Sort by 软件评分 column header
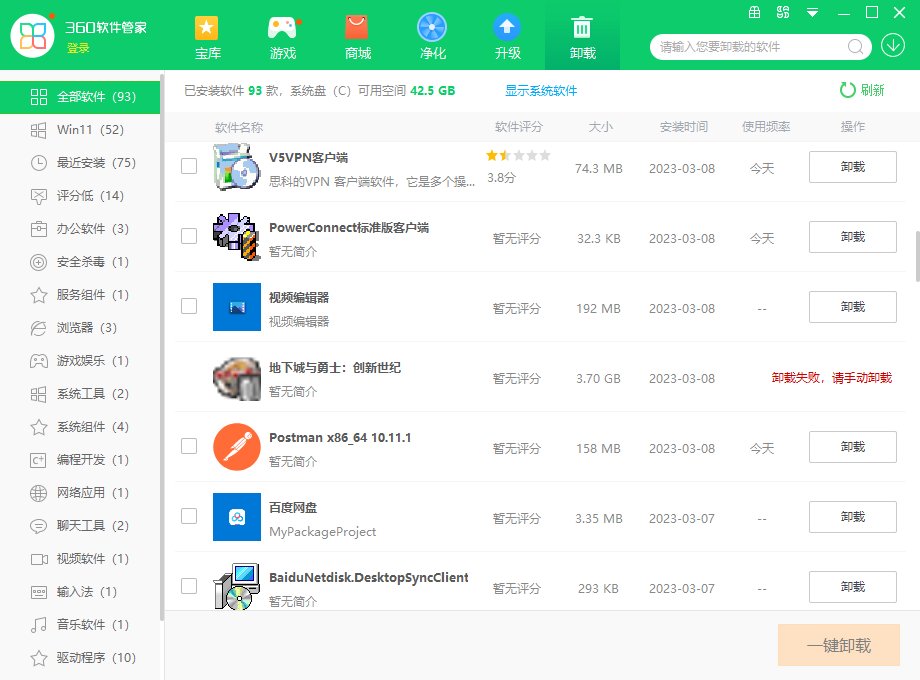The height and width of the screenshot is (680, 920). [x=519, y=127]
